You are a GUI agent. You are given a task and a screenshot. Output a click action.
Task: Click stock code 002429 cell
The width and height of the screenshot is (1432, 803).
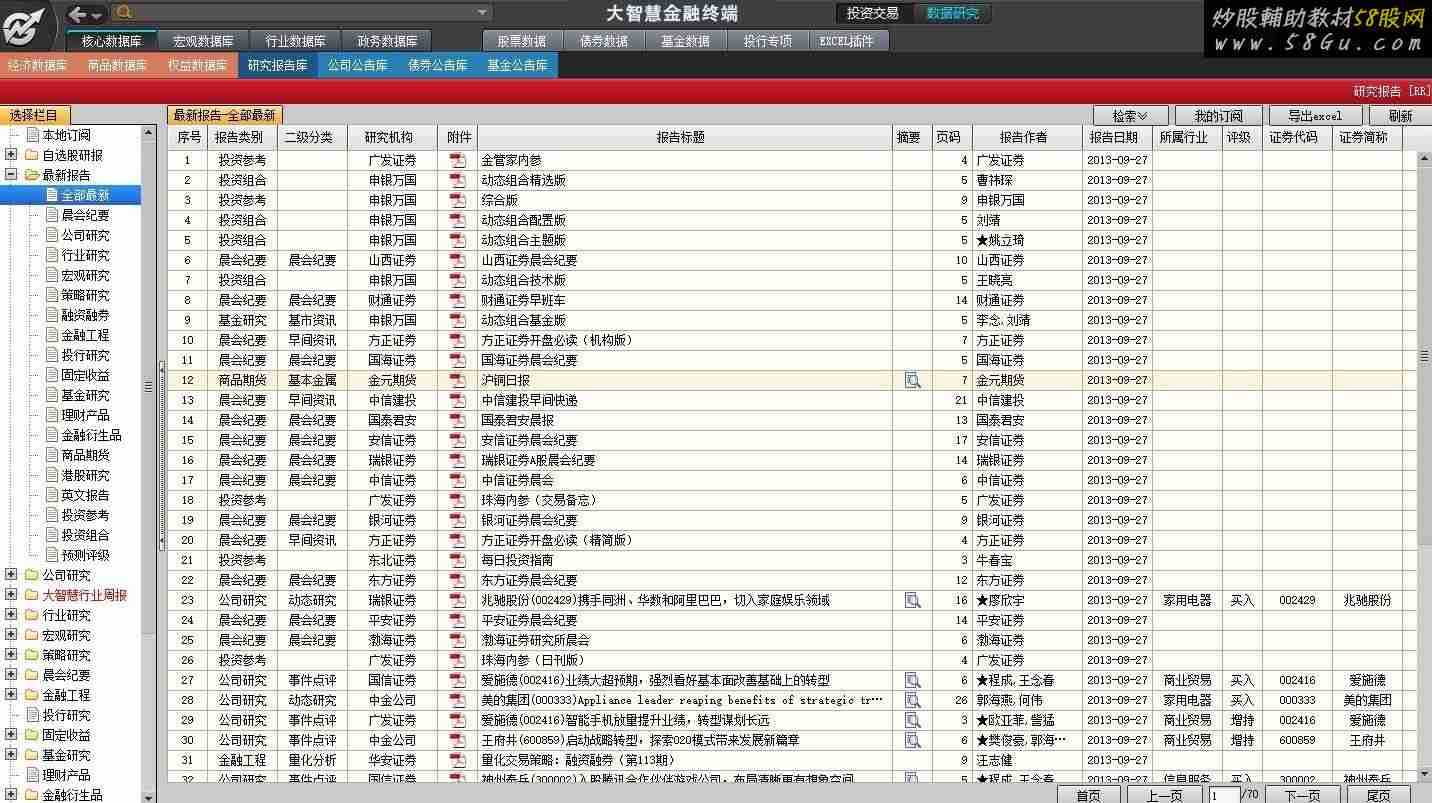[x=1297, y=600]
